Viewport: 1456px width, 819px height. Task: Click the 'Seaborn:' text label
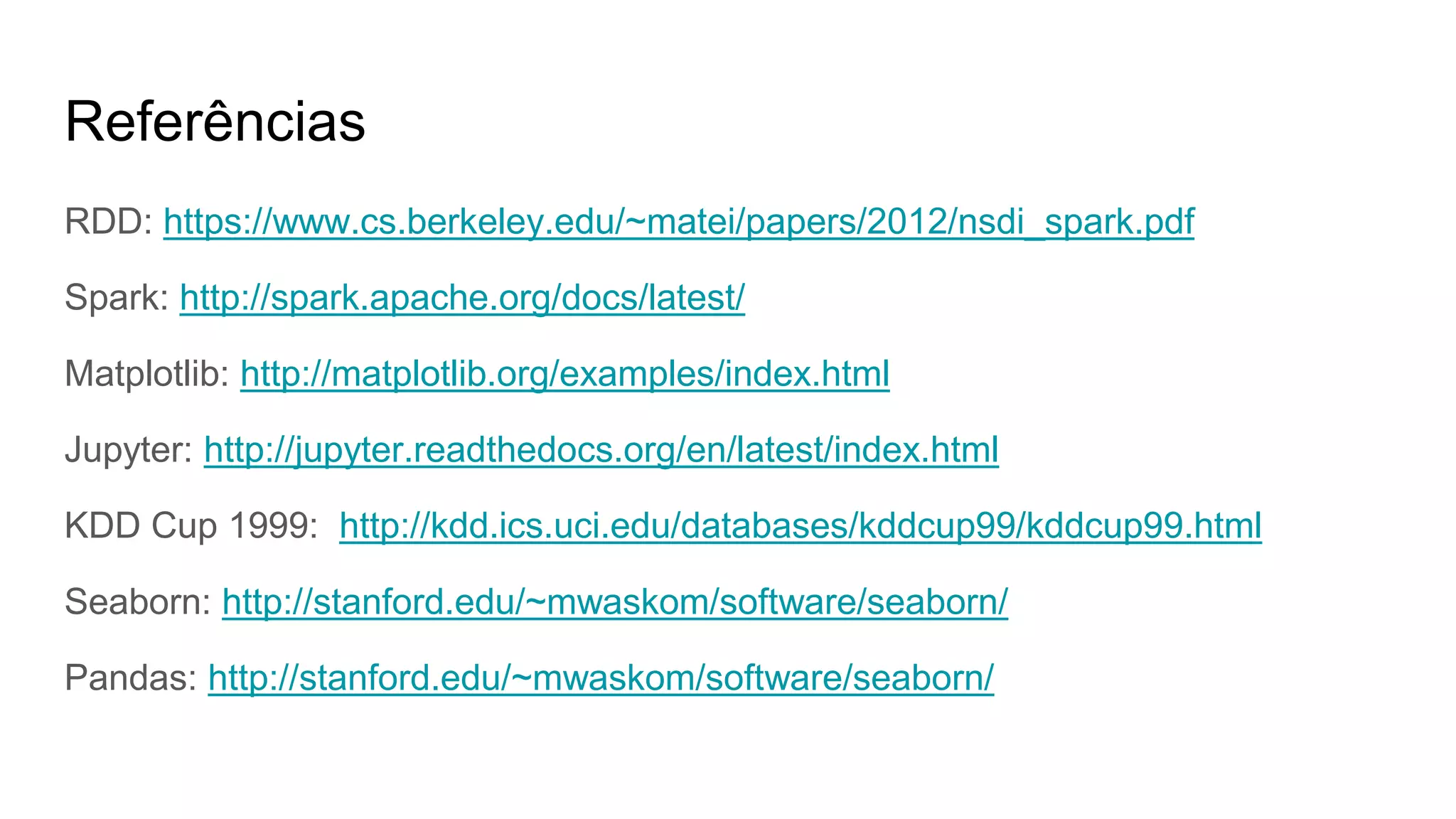tap(137, 602)
